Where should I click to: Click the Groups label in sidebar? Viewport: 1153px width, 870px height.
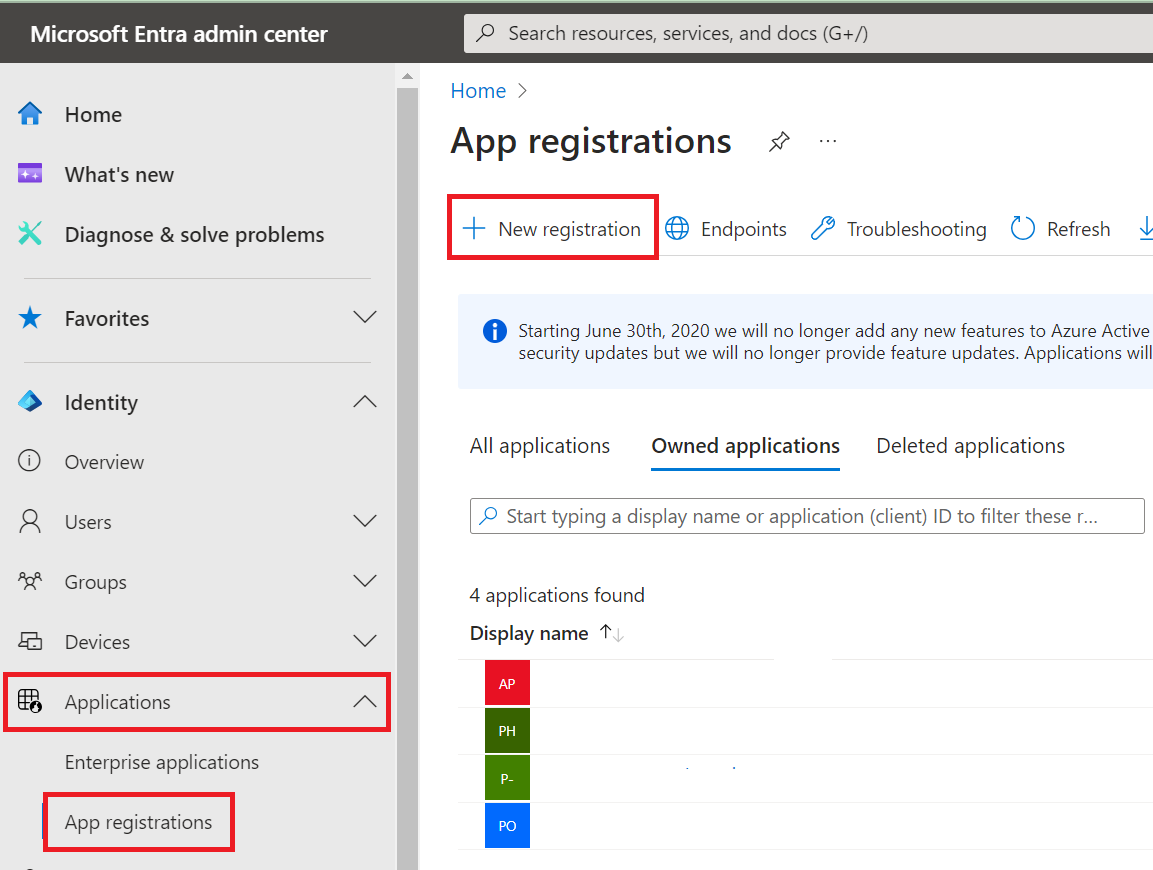click(x=96, y=582)
